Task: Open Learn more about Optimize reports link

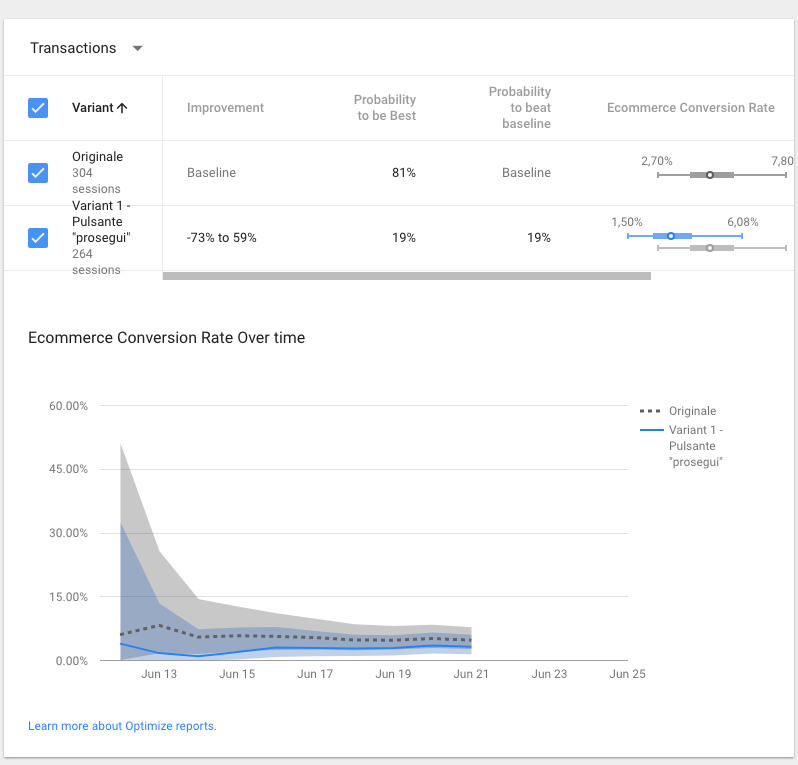Action: (122, 726)
